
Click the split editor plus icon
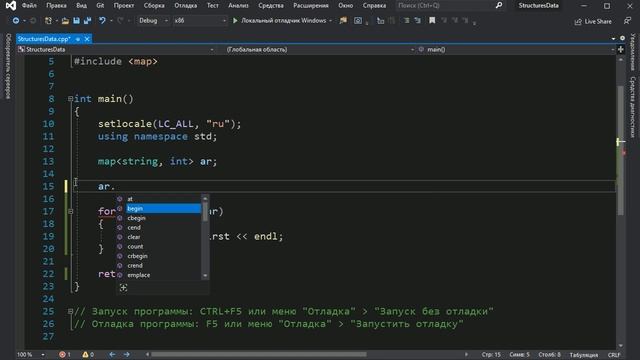[621, 49]
